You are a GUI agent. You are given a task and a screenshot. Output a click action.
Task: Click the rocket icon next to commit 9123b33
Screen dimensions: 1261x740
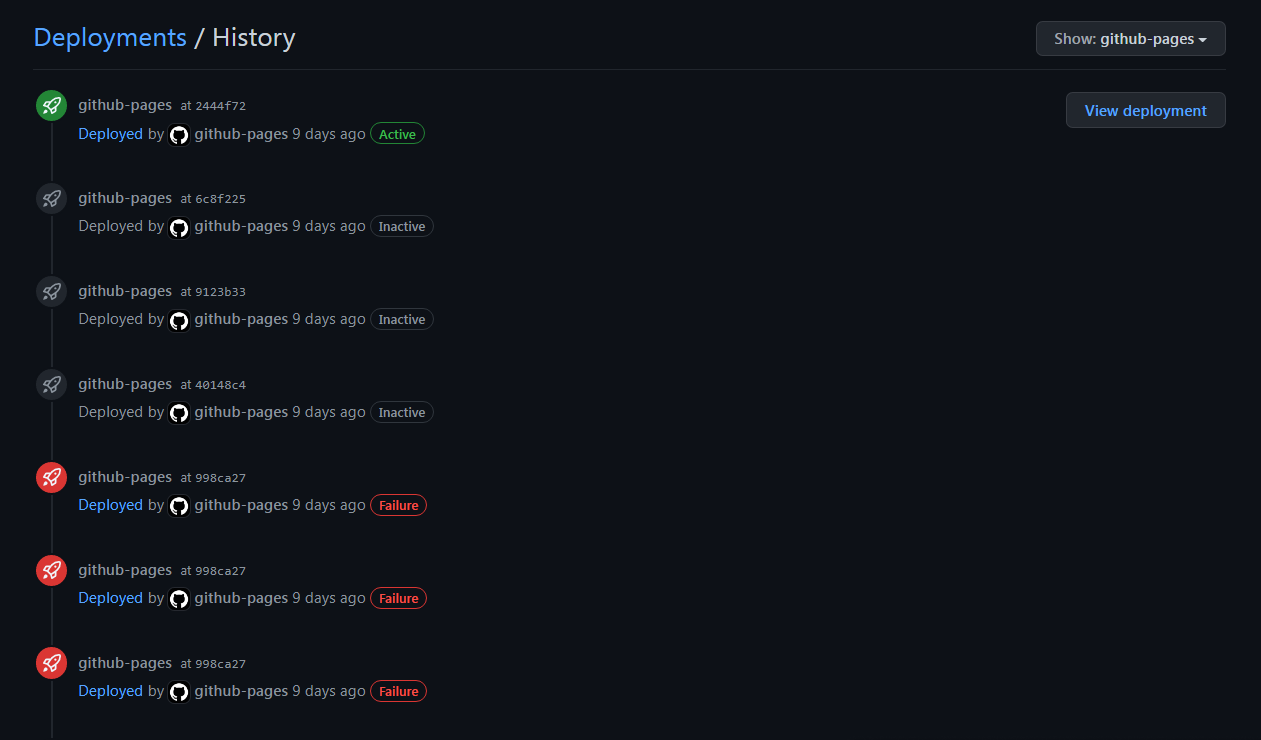[x=51, y=291]
